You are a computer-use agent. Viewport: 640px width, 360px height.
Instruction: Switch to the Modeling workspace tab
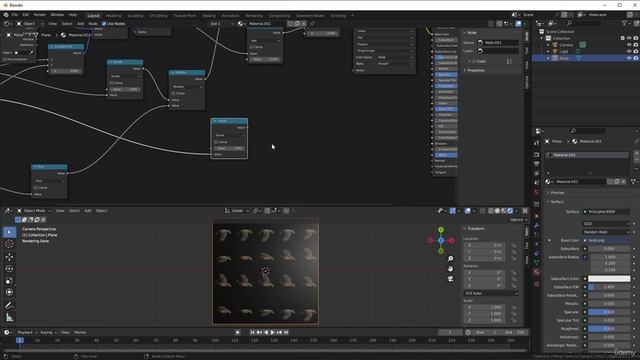click(x=113, y=16)
